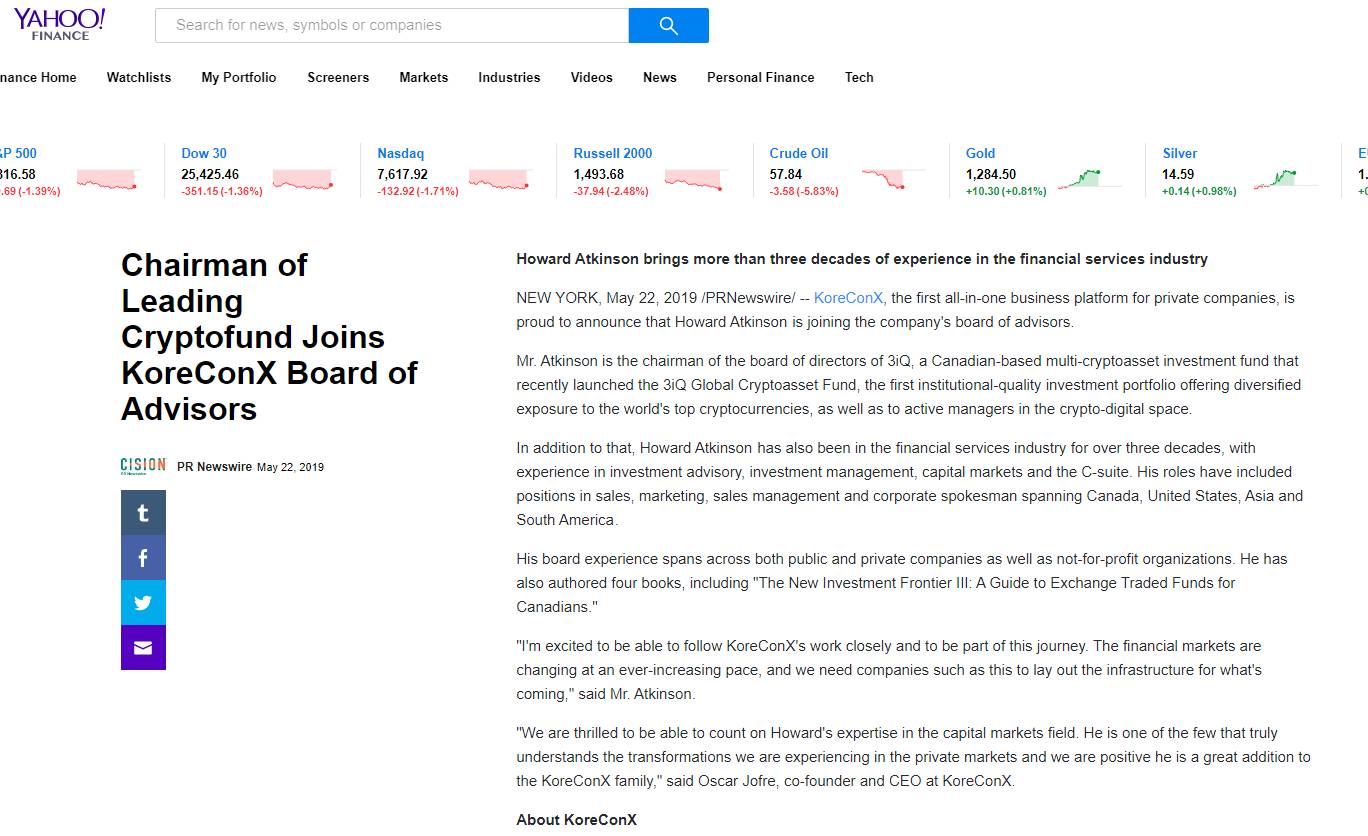
Task: Open the Silver mini chart
Action: [1284, 179]
